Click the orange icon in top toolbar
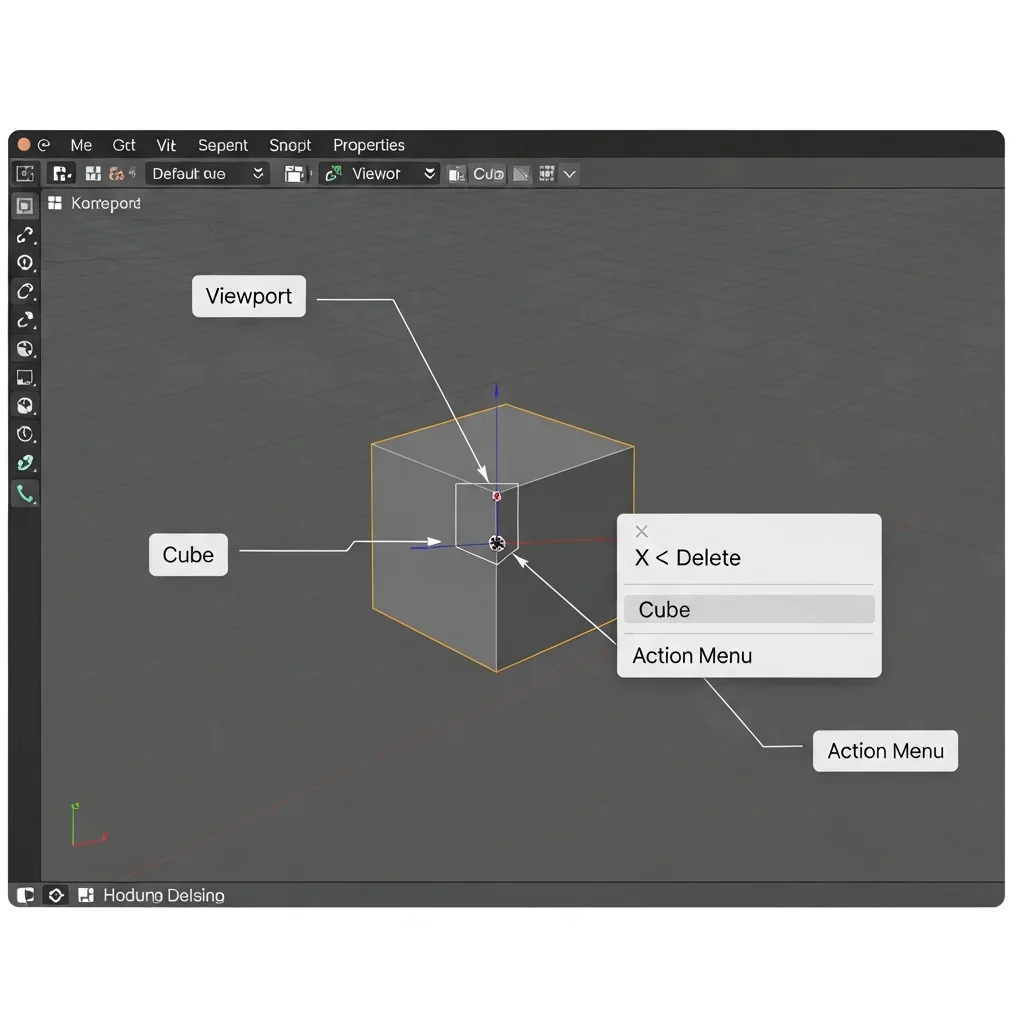The height and width of the screenshot is (1024, 1024). click(117, 174)
